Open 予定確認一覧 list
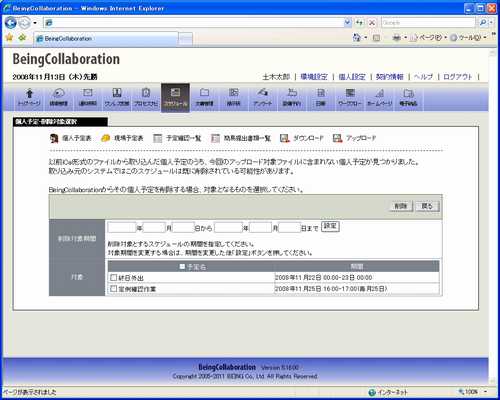The height and width of the screenshot is (400, 500). click(x=177, y=138)
